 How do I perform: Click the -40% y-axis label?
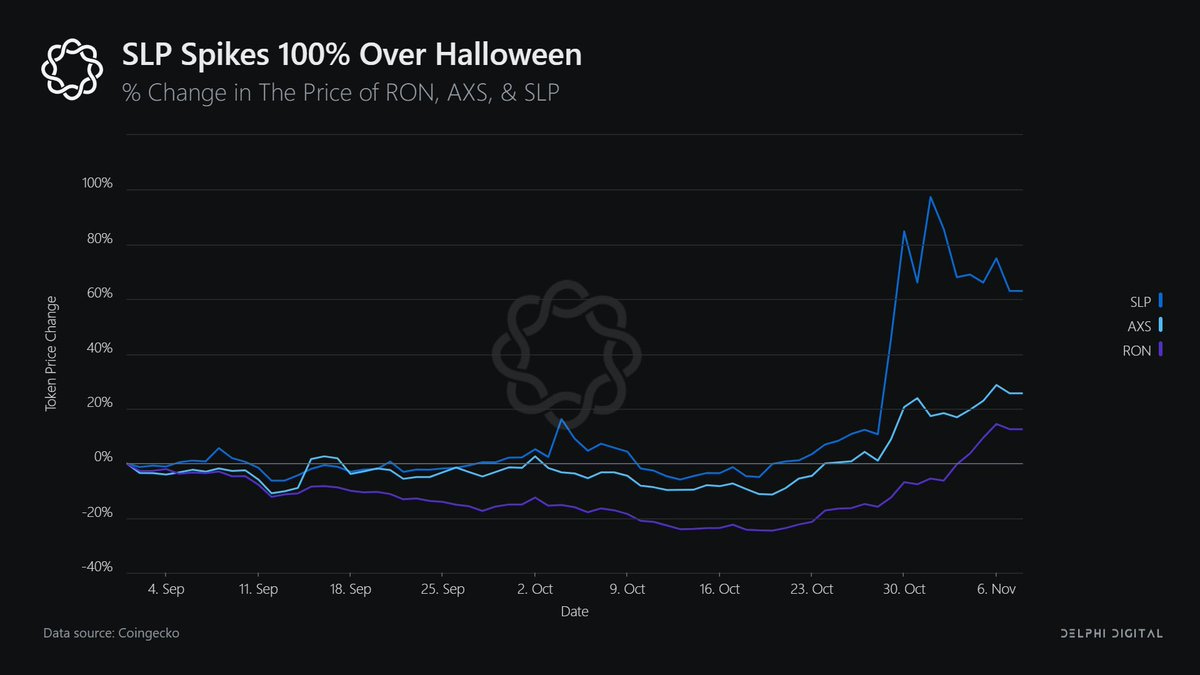[x=98, y=567]
